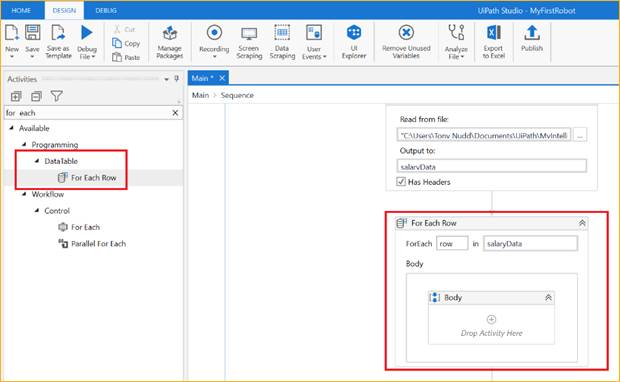The height and width of the screenshot is (382, 620).
Task: Open the Manage Packages tool
Action: (170, 42)
